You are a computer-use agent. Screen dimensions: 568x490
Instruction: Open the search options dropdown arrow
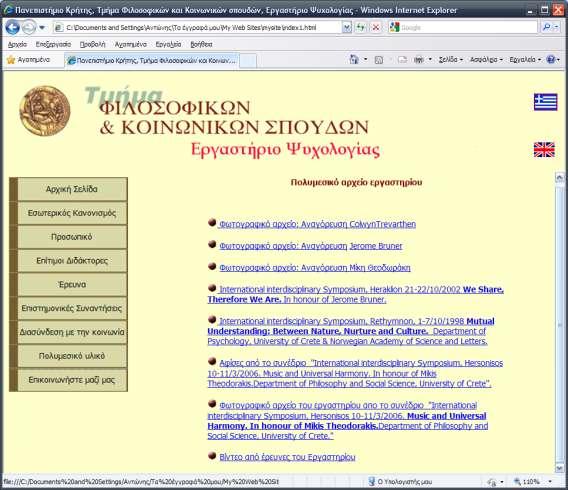click(556, 28)
